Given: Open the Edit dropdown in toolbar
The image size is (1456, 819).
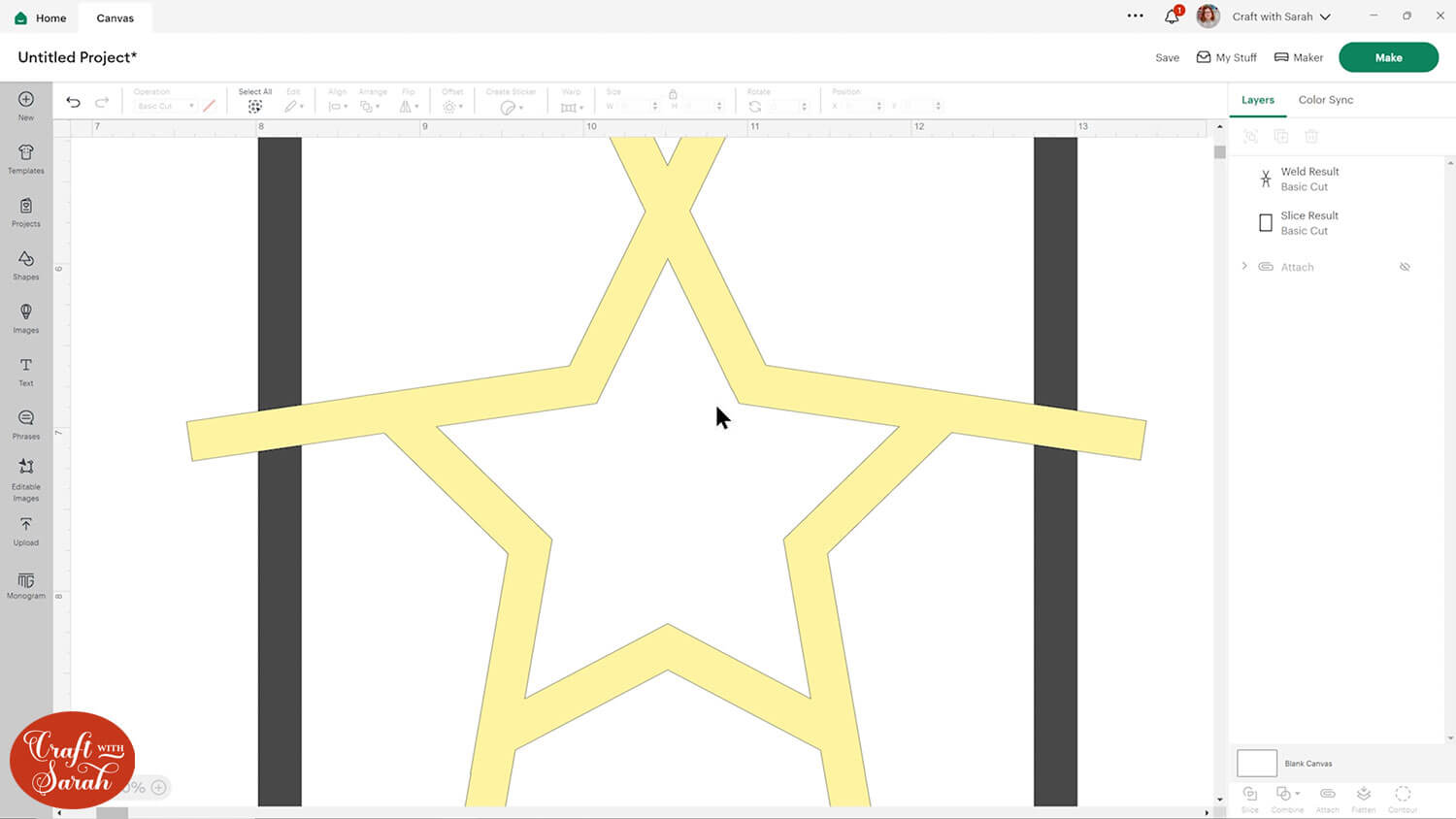Looking at the screenshot, I should pyautogui.click(x=294, y=106).
